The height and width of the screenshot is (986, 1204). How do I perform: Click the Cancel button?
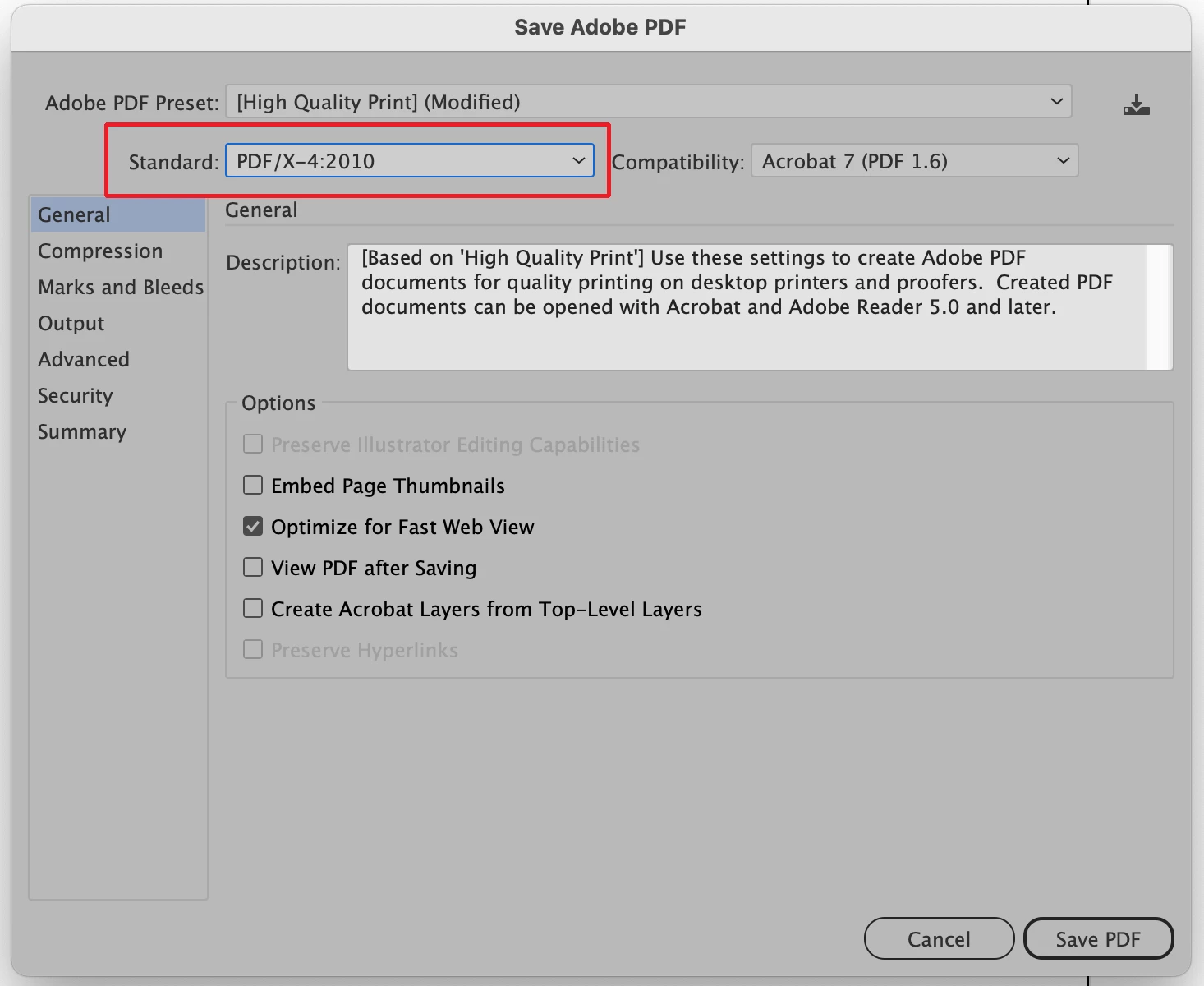[939, 938]
